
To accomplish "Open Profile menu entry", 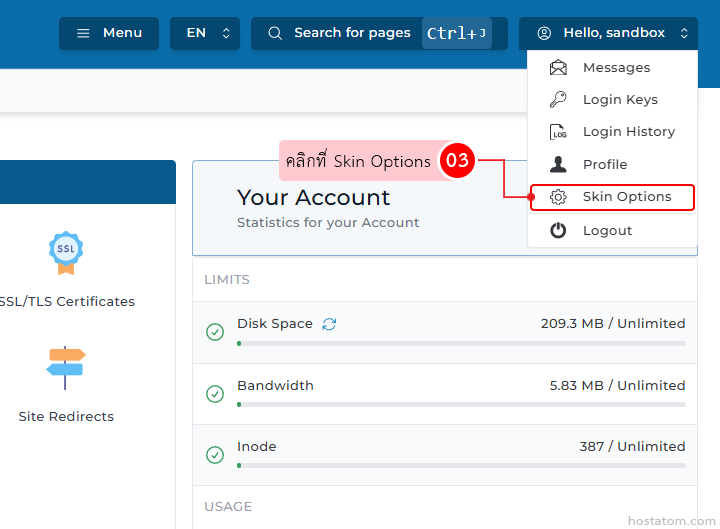I will (x=612, y=164).
